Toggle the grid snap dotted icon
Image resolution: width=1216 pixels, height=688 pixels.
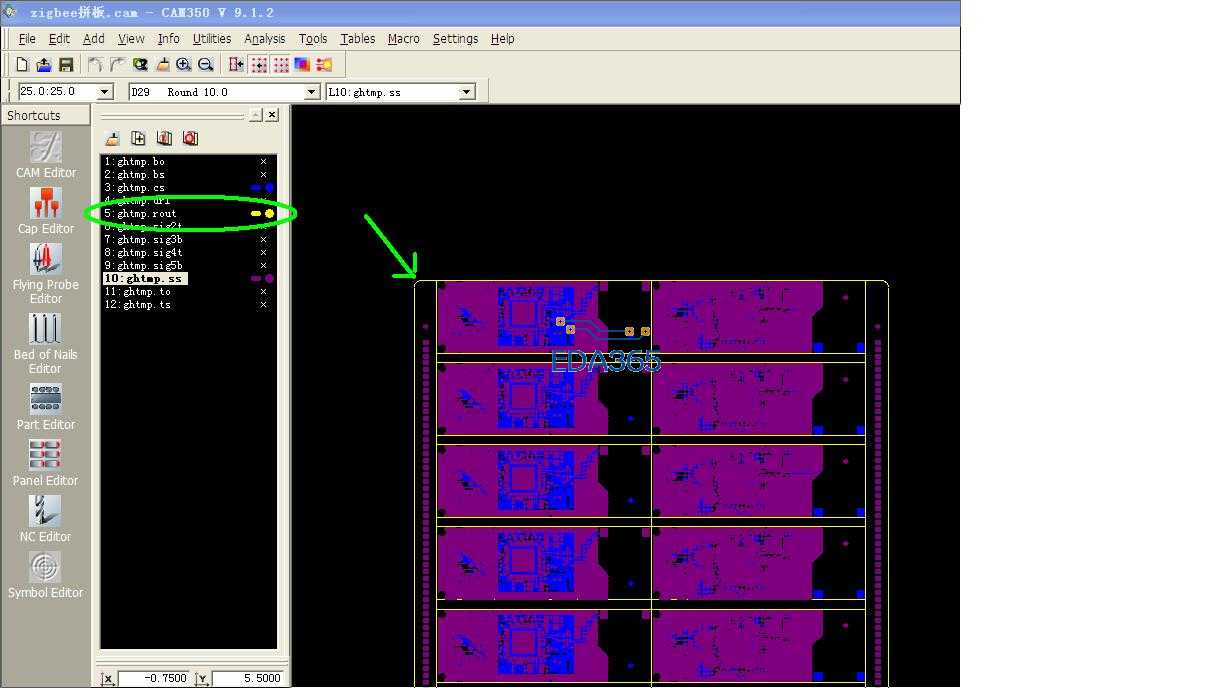click(x=259, y=64)
